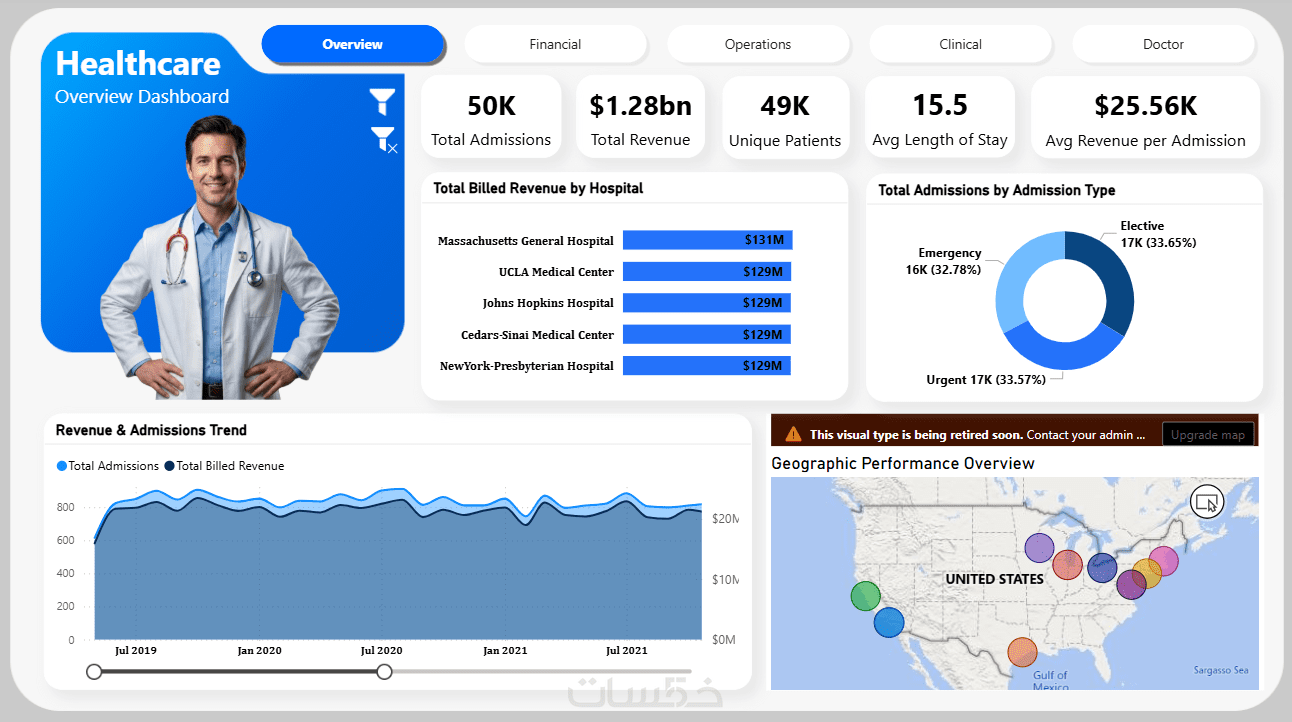This screenshot has width=1292, height=722.
Task: Click the "Elective 17K (33.65%)" data label
Action: pyautogui.click(x=1158, y=234)
